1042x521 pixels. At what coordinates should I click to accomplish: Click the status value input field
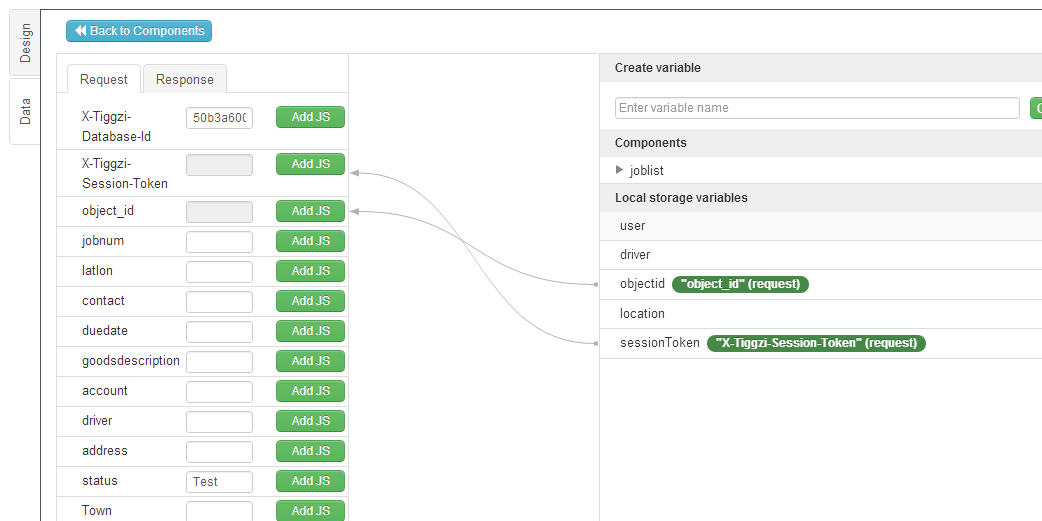pos(219,482)
